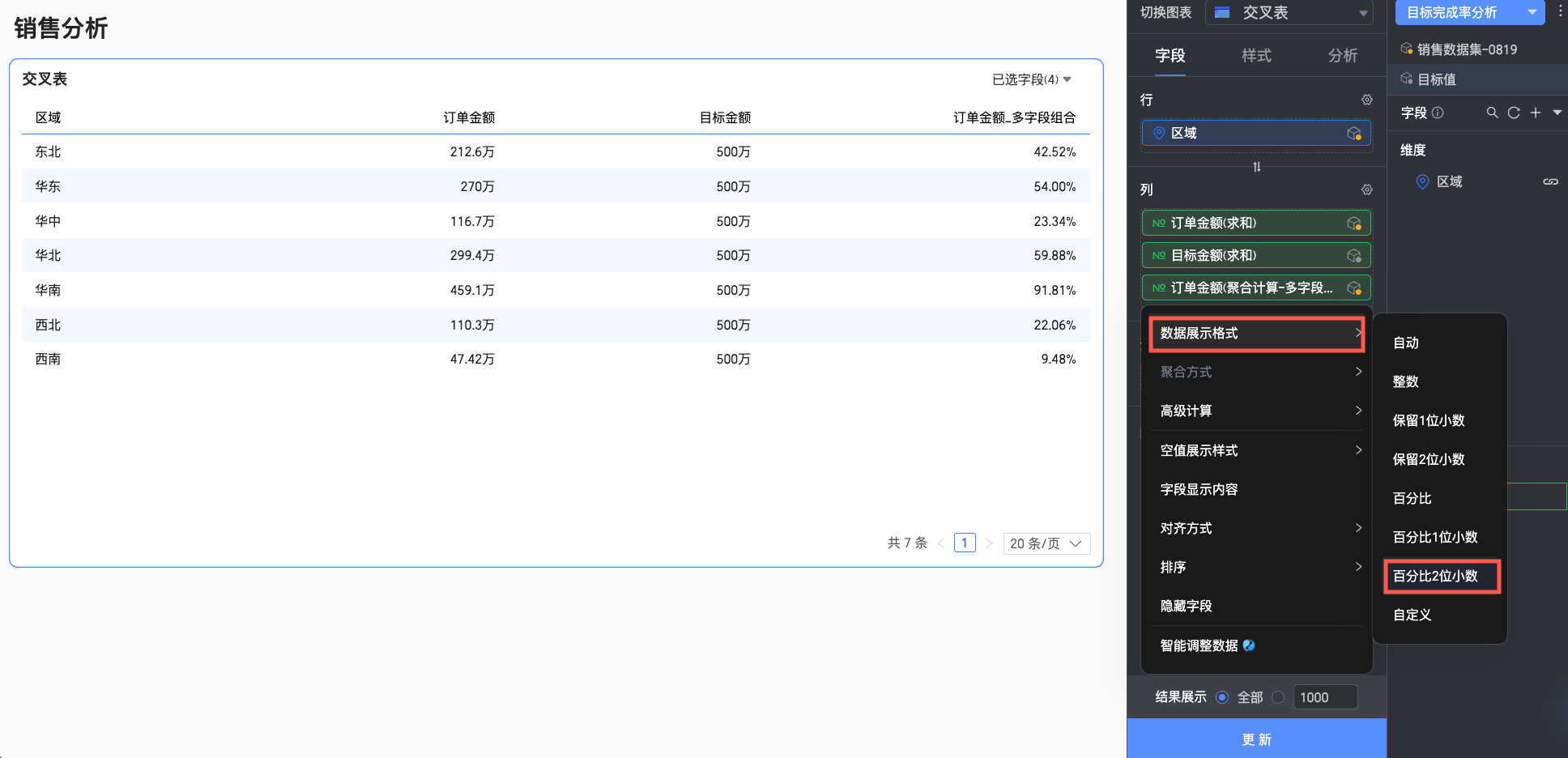Select 保留2位小数 format
This screenshot has height=758, width=1568.
[1440, 459]
